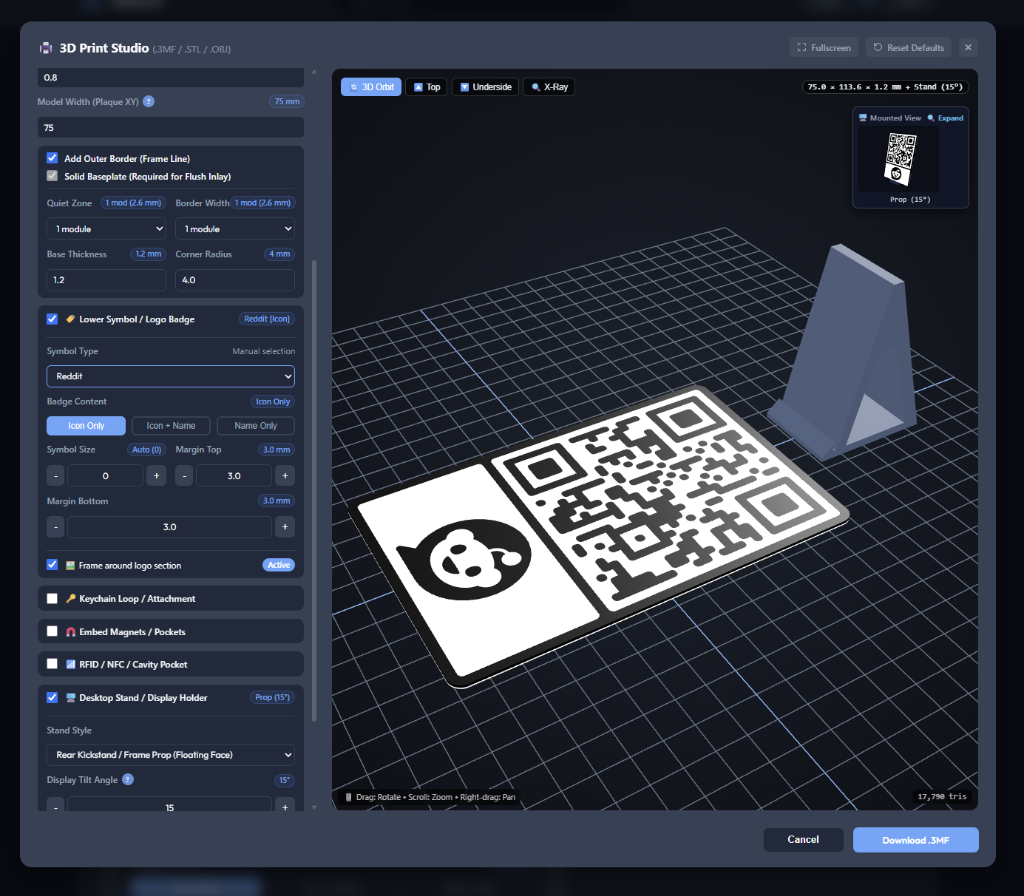The width and height of the screenshot is (1024, 896).
Task: Click the Mounted View monitor icon
Action: 863,118
